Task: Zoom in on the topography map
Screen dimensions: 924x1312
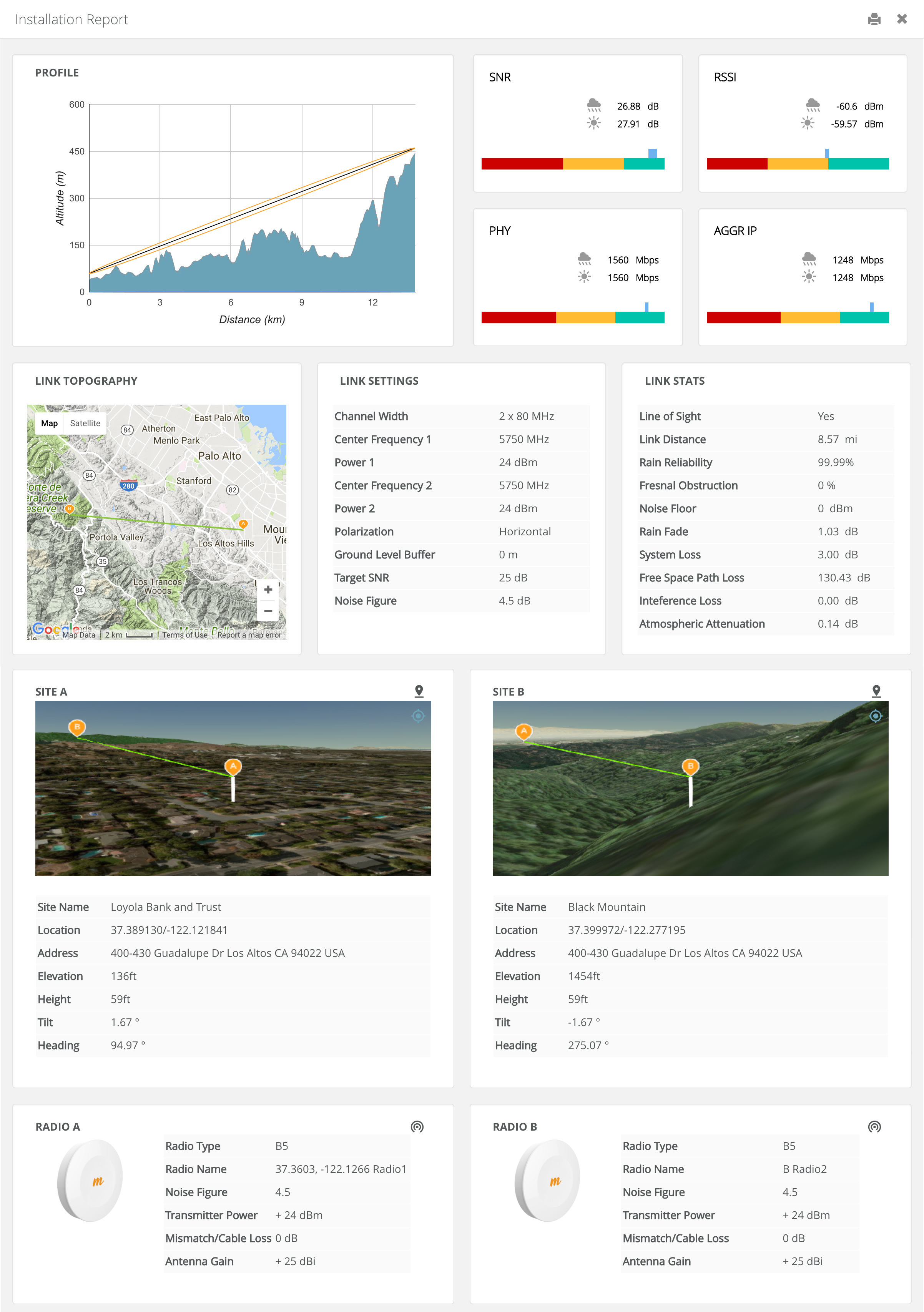Action: point(268,590)
